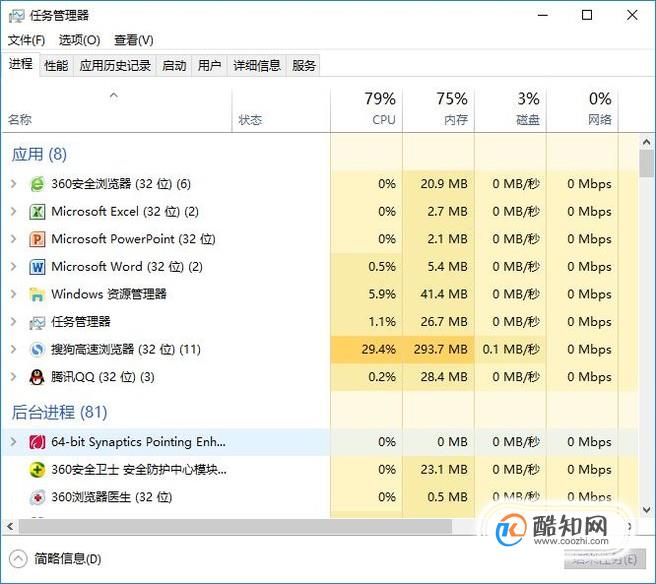The width and height of the screenshot is (656, 584).
Task: Click the 360安全浏览器 app icon
Action: pos(37,184)
